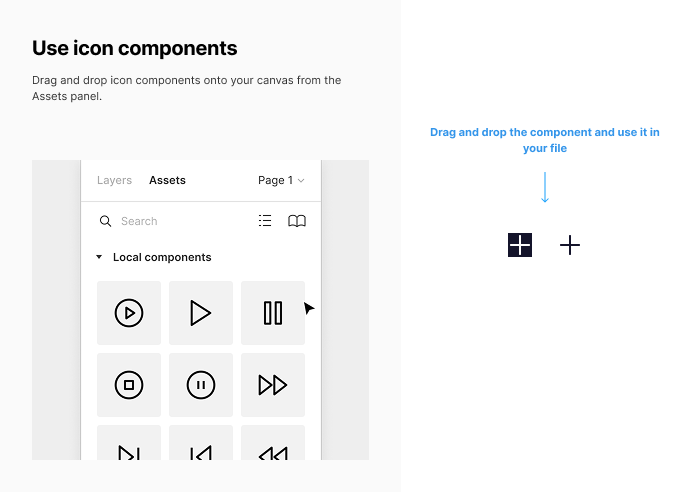Select the stop-in-circle icon component
The image size is (685, 492).
[x=129, y=385]
